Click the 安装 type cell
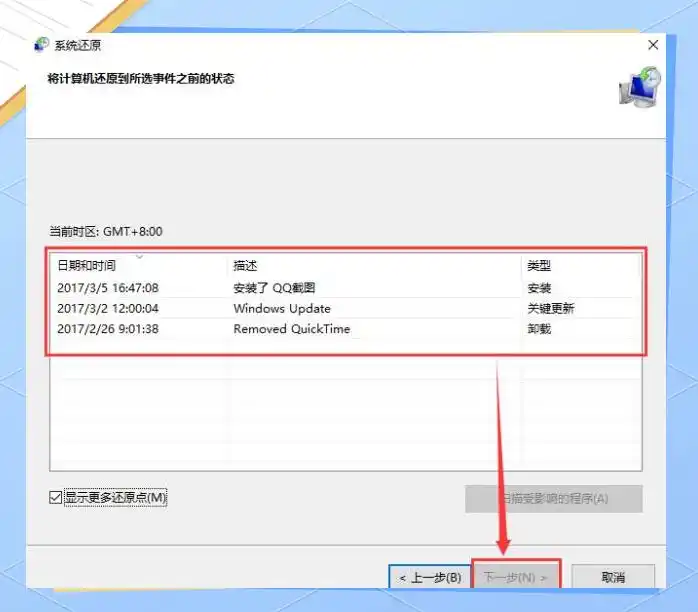The image size is (698, 612). tap(539, 288)
